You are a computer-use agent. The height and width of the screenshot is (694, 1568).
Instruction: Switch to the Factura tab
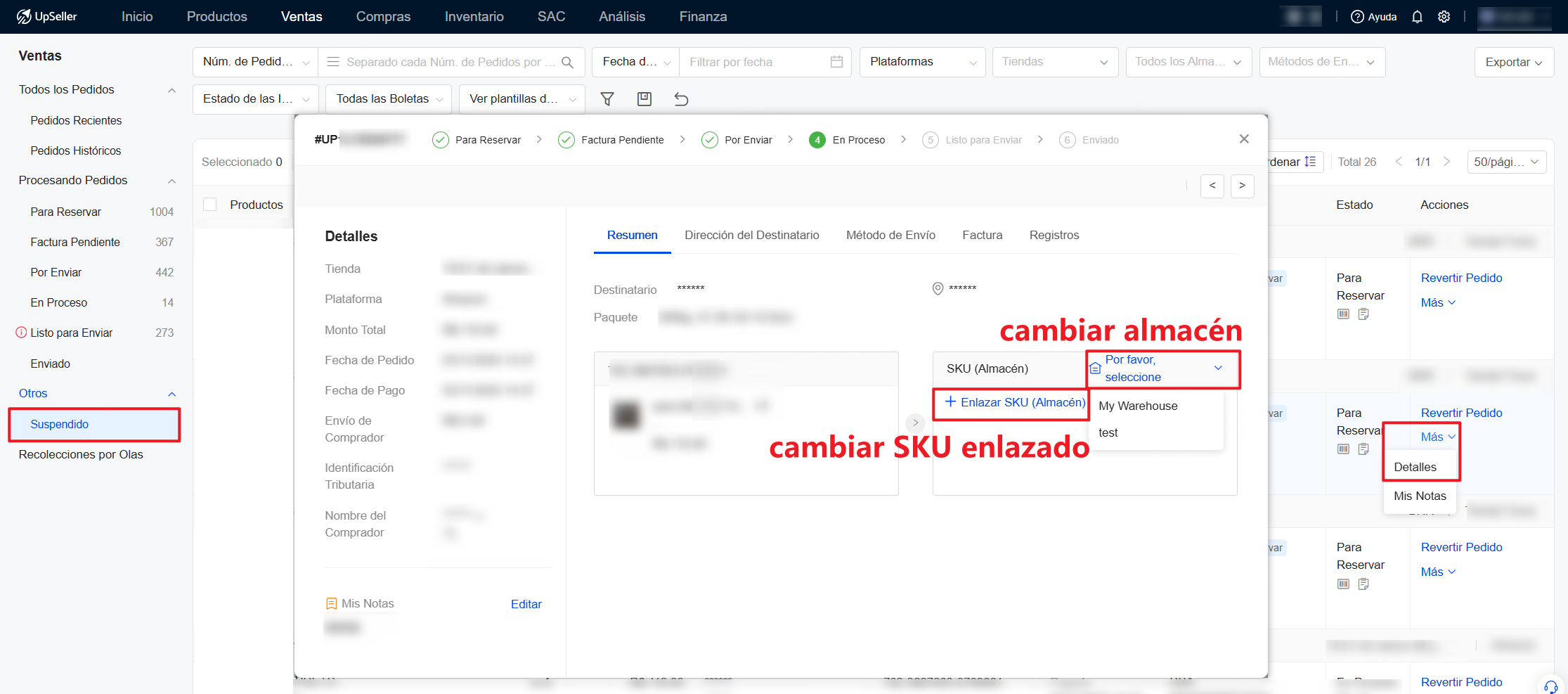(982, 235)
